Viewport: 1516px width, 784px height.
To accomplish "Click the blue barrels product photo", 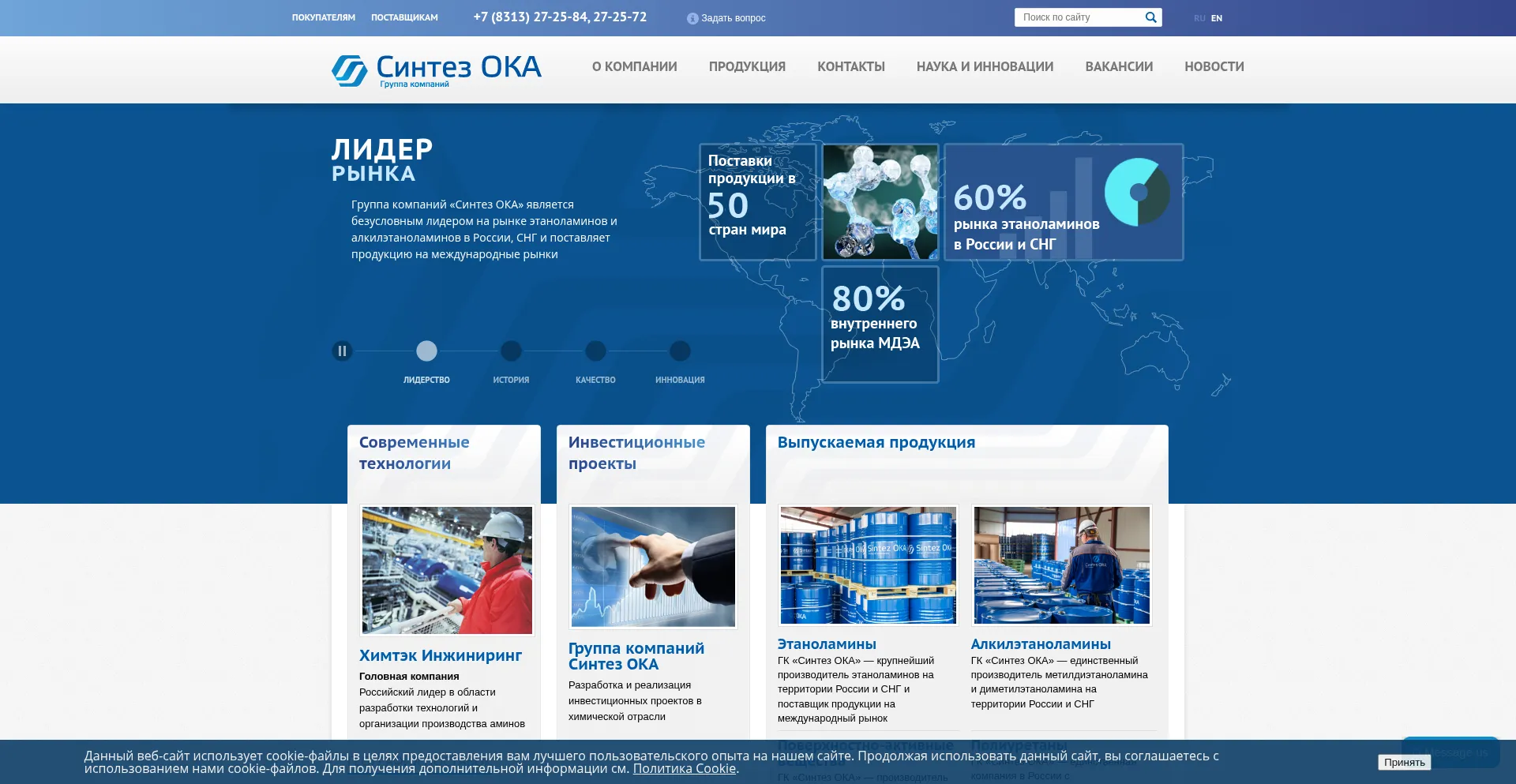I will [867, 565].
